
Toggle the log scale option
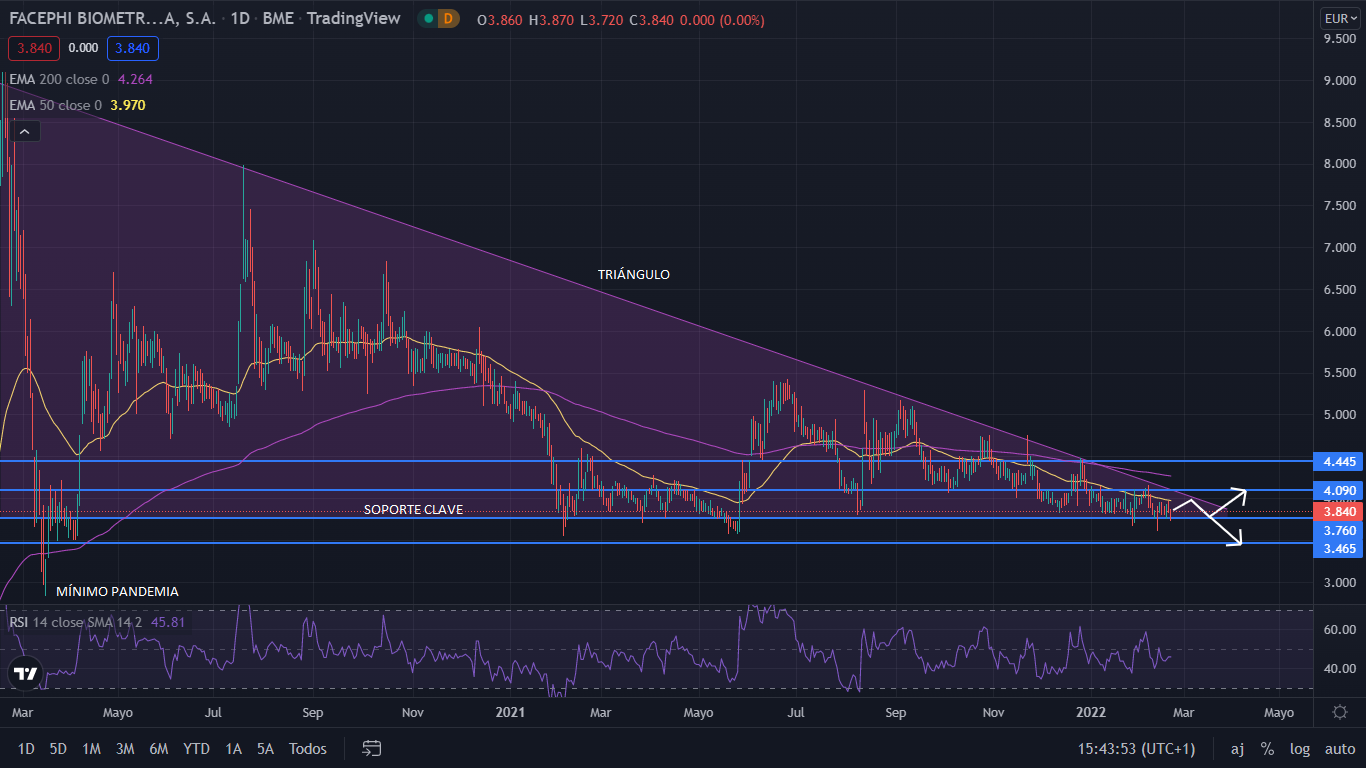click(1299, 748)
